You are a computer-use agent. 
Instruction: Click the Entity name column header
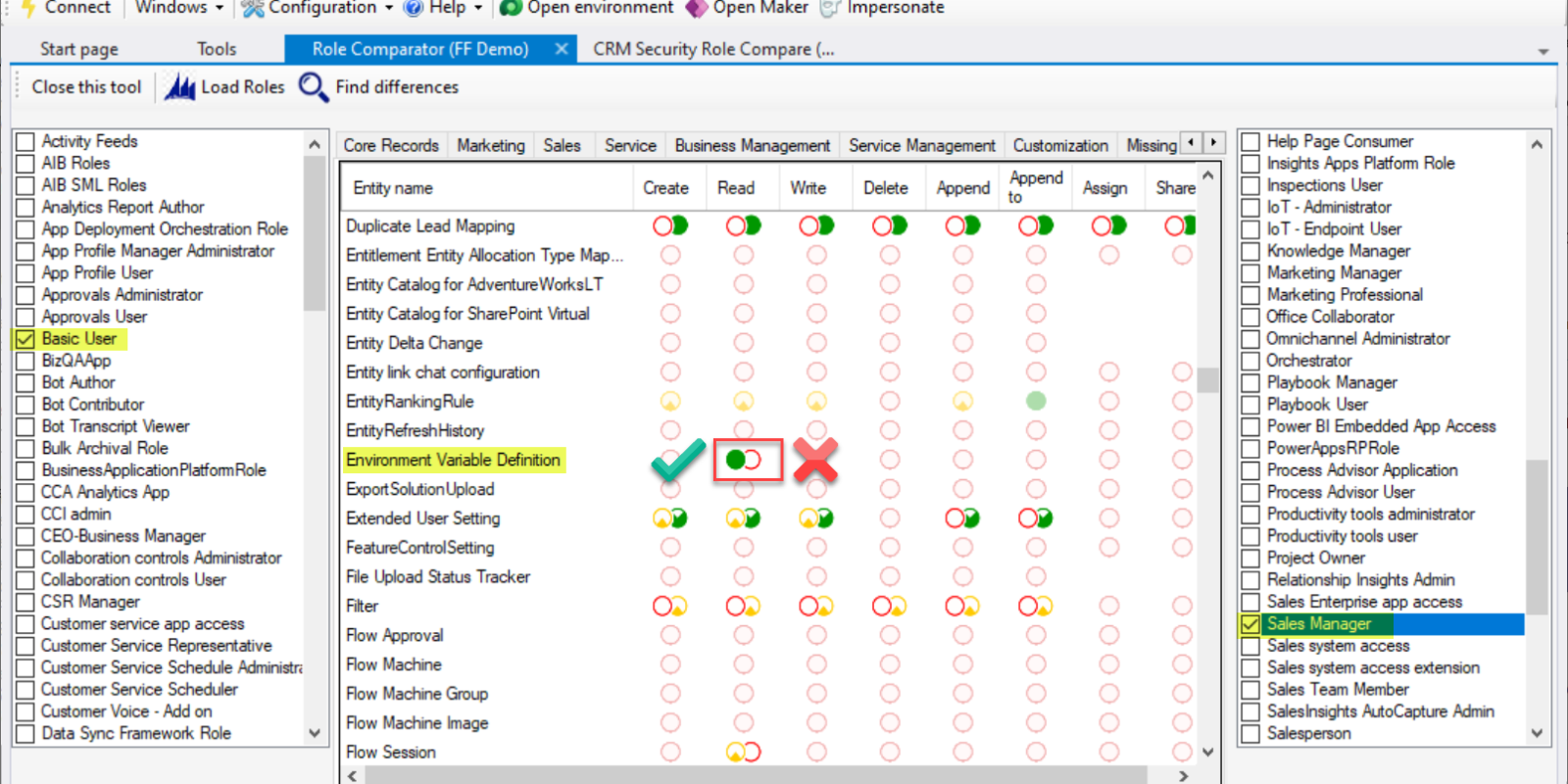[393, 188]
